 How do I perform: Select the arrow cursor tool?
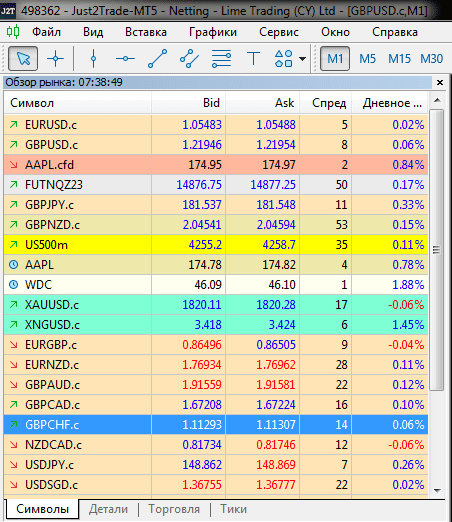[23, 59]
